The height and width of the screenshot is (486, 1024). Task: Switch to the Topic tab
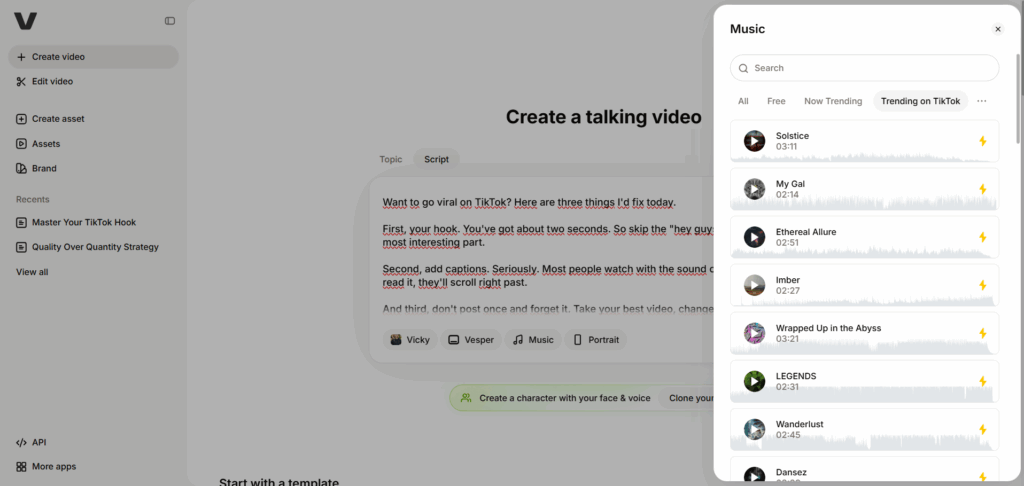pyautogui.click(x=391, y=159)
